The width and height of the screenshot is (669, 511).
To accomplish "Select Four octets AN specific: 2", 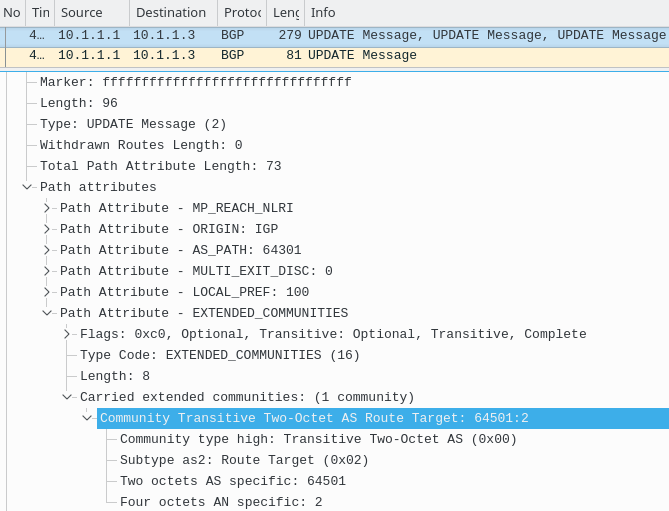I will click(221, 502).
